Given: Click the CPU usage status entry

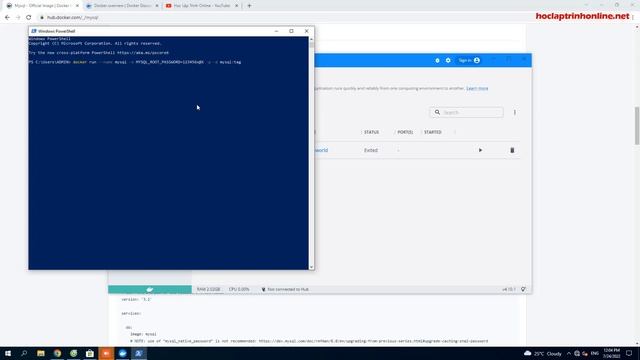Looking at the screenshot, I should coord(239,289).
